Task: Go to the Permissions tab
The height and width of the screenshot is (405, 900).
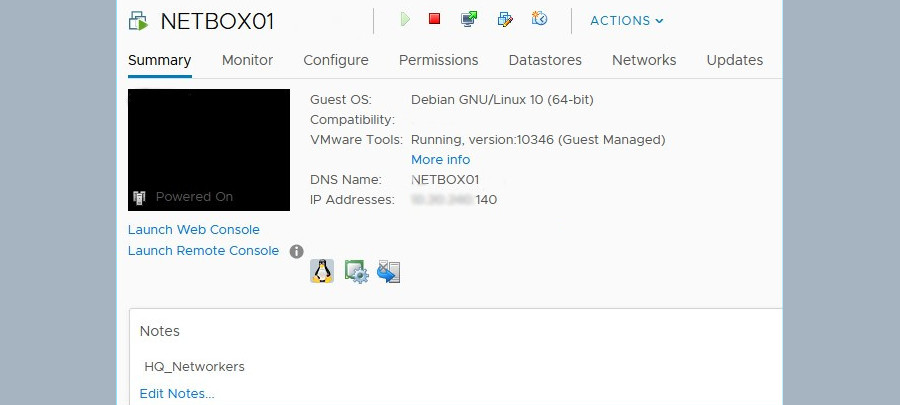Action: 438,60
